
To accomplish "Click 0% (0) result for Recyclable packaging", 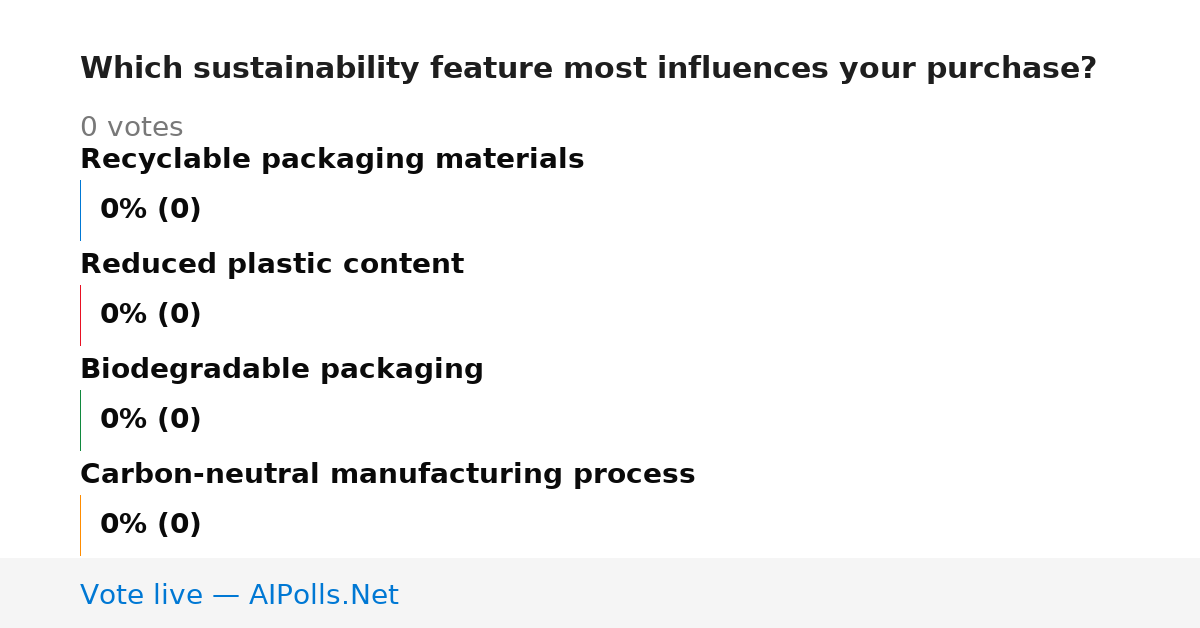I will [151, 210].
